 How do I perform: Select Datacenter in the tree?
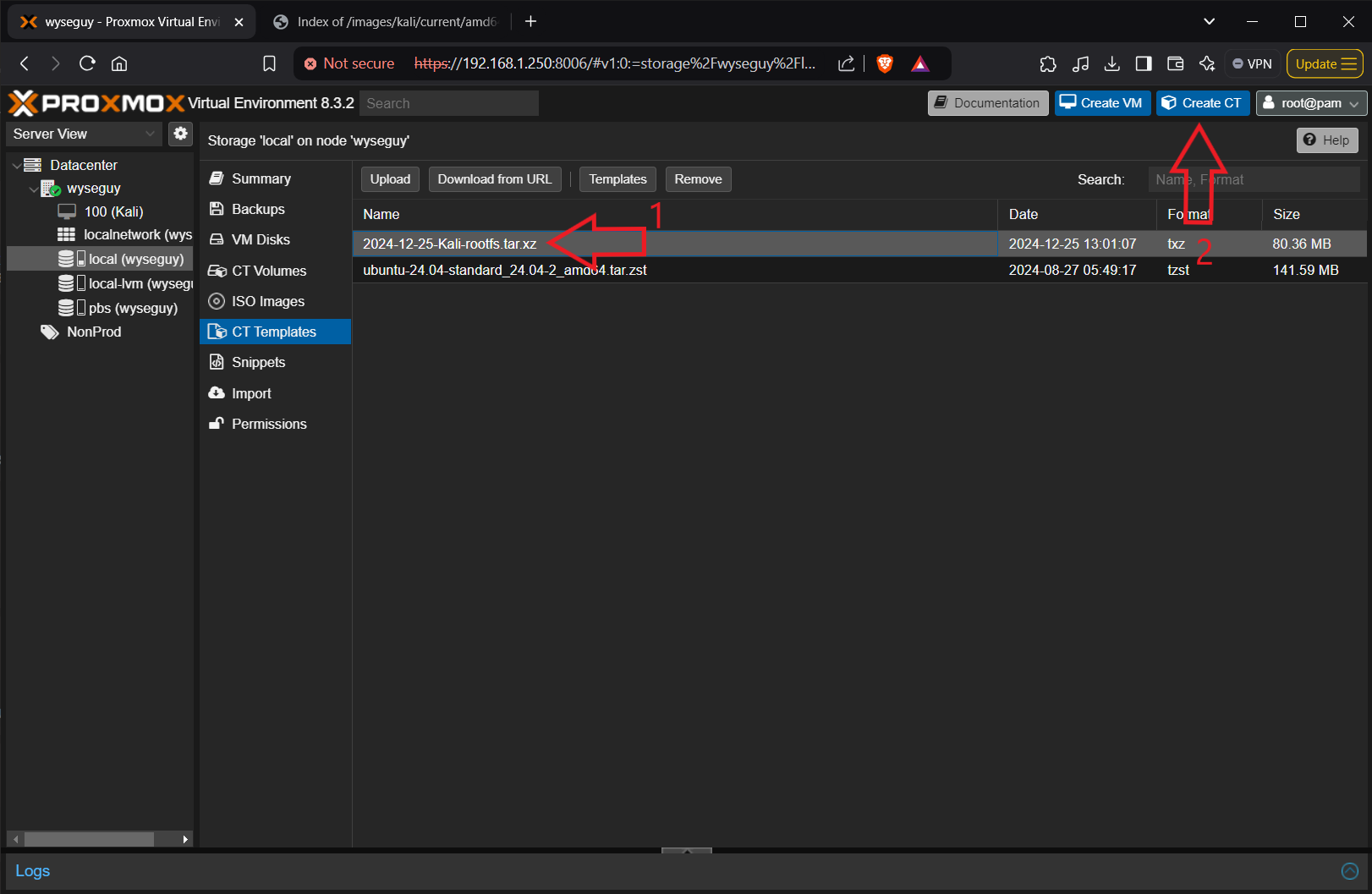(83, 165)
